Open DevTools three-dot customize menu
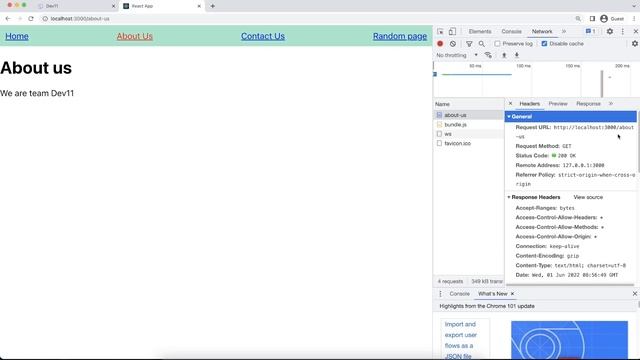Viewport: 640px width, 360px height. click(622, 31)
